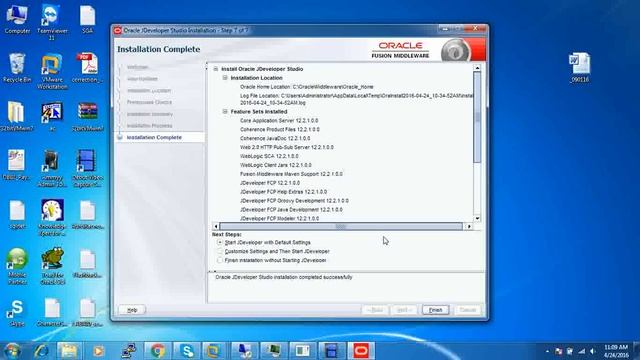Image resolution: width=640 pixels, height=360 pixels.
Task: Click Oracle Home Location path text
Action: 333,87
